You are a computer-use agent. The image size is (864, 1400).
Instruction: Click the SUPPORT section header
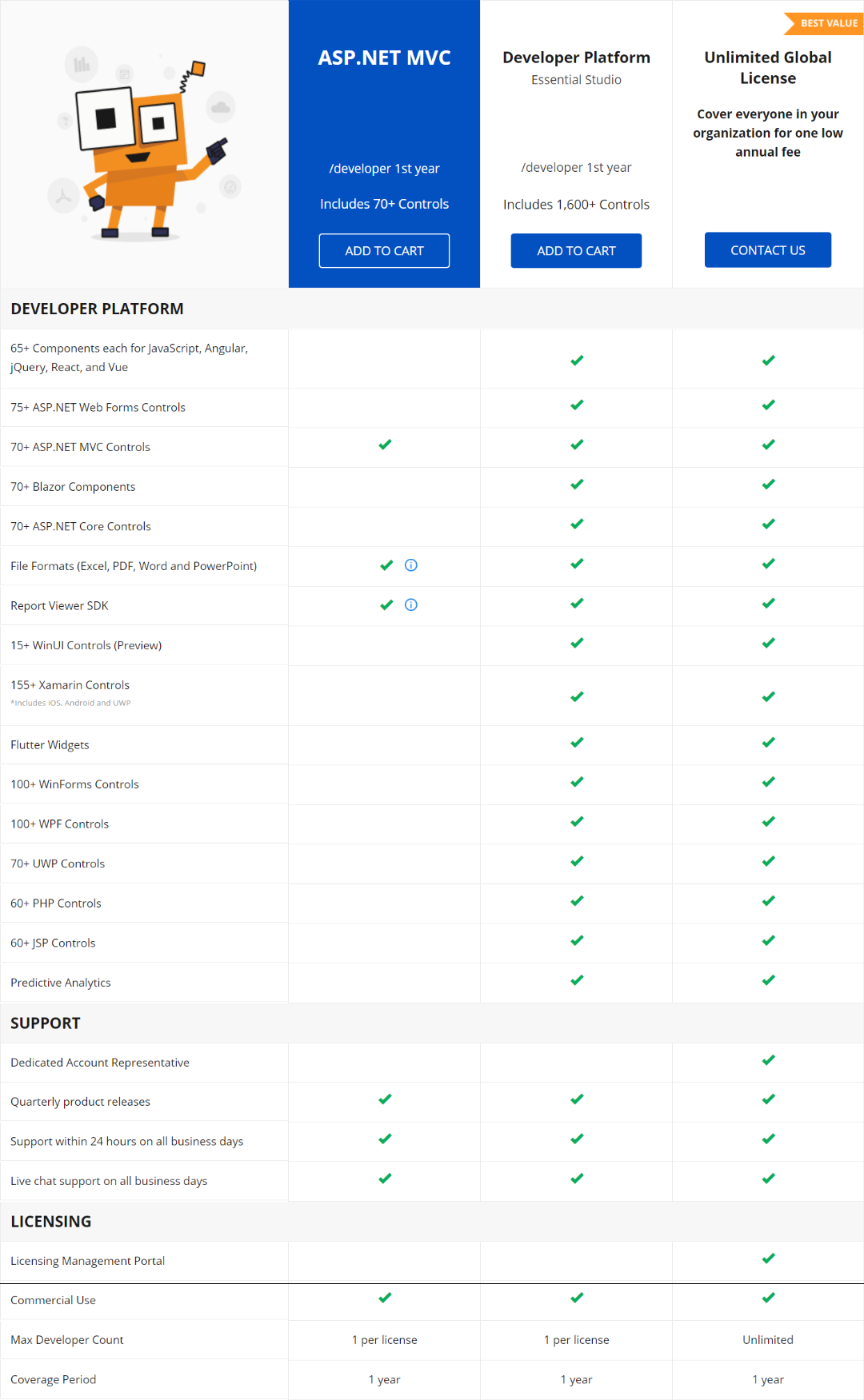[x=46, y=1023]
